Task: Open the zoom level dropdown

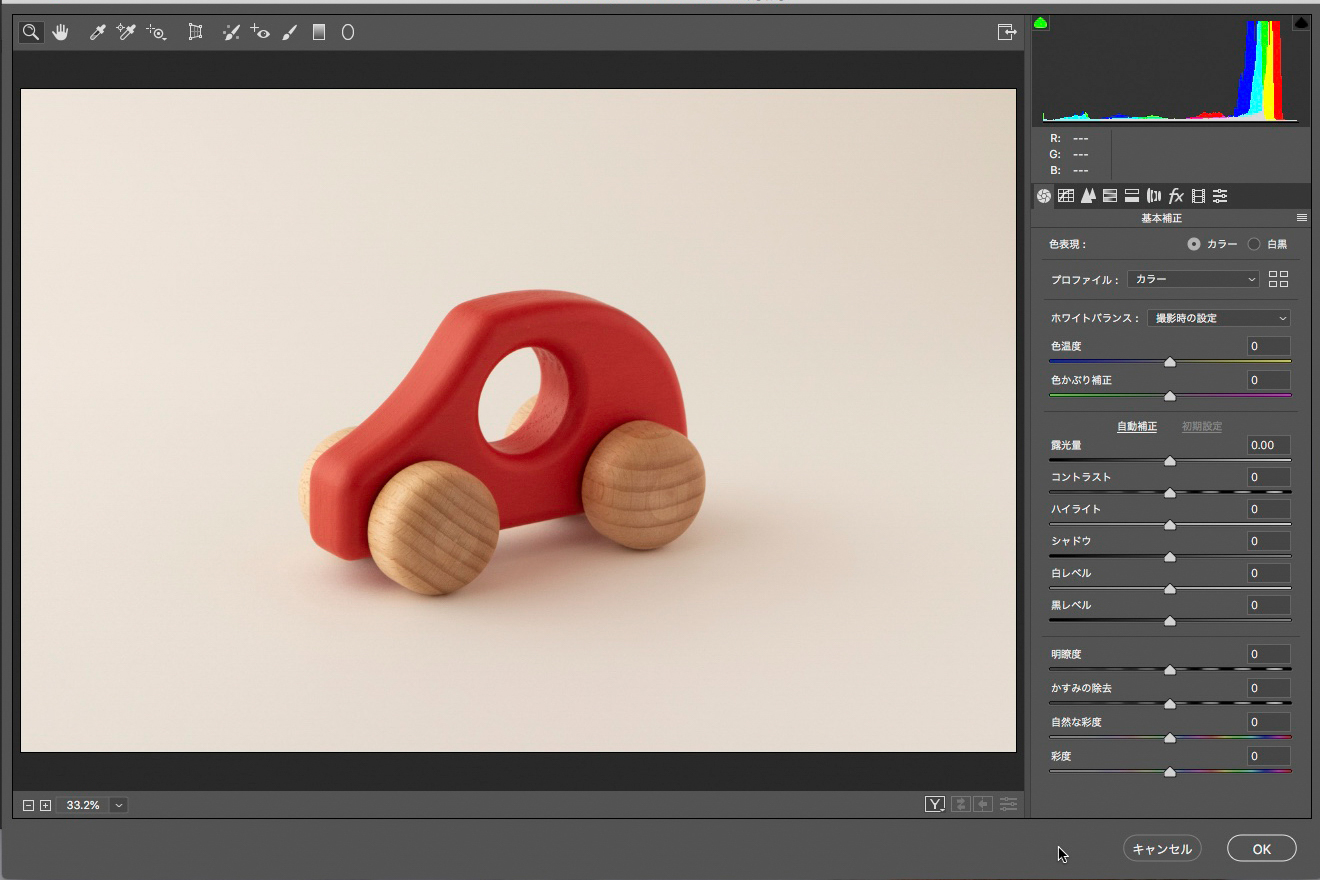Action: pos(120,805)
